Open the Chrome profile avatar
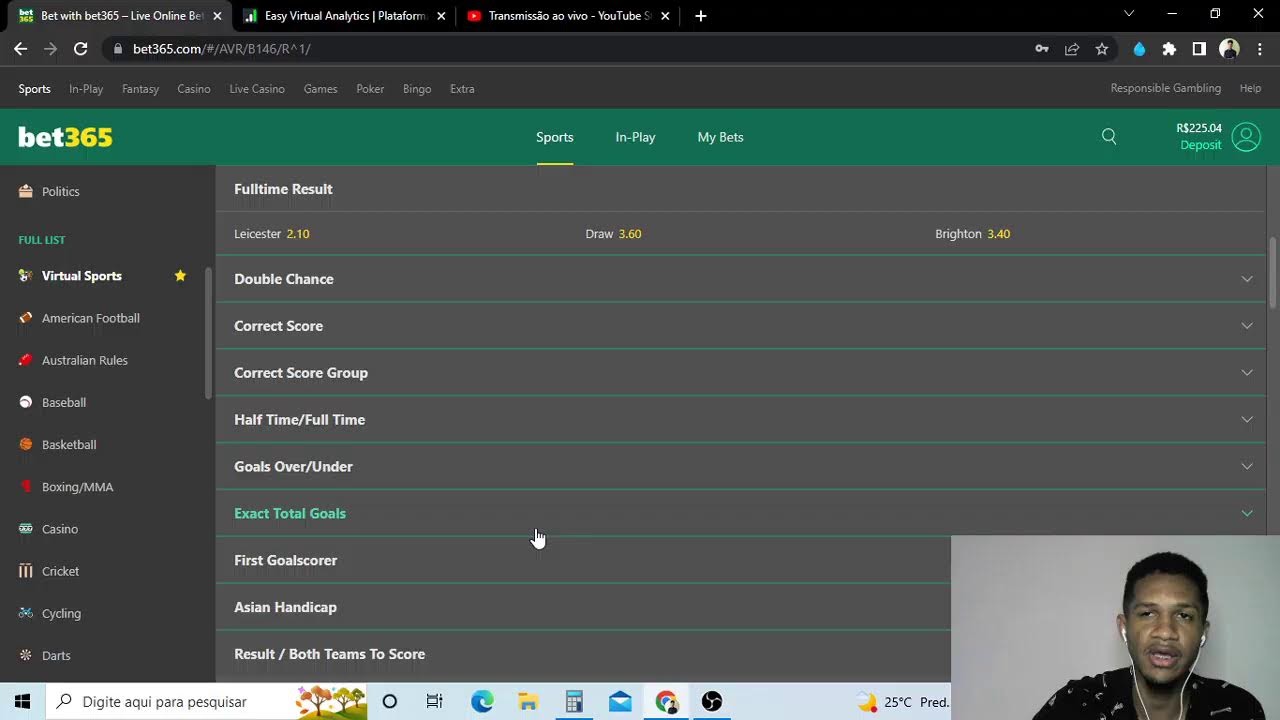This screenshot has height=720, width=1280. pyautogui.click(x=1230, y=48)
